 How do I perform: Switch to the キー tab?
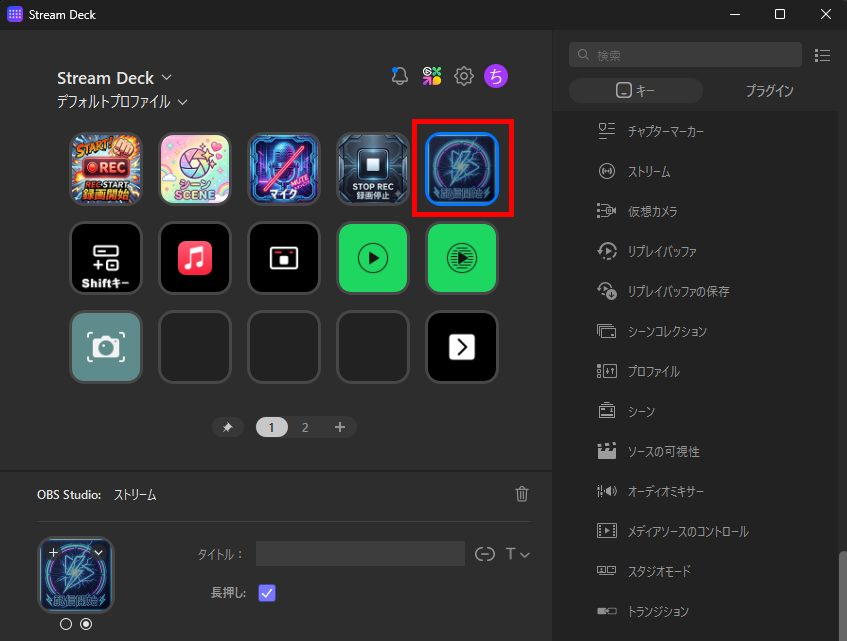click(636, 90)
